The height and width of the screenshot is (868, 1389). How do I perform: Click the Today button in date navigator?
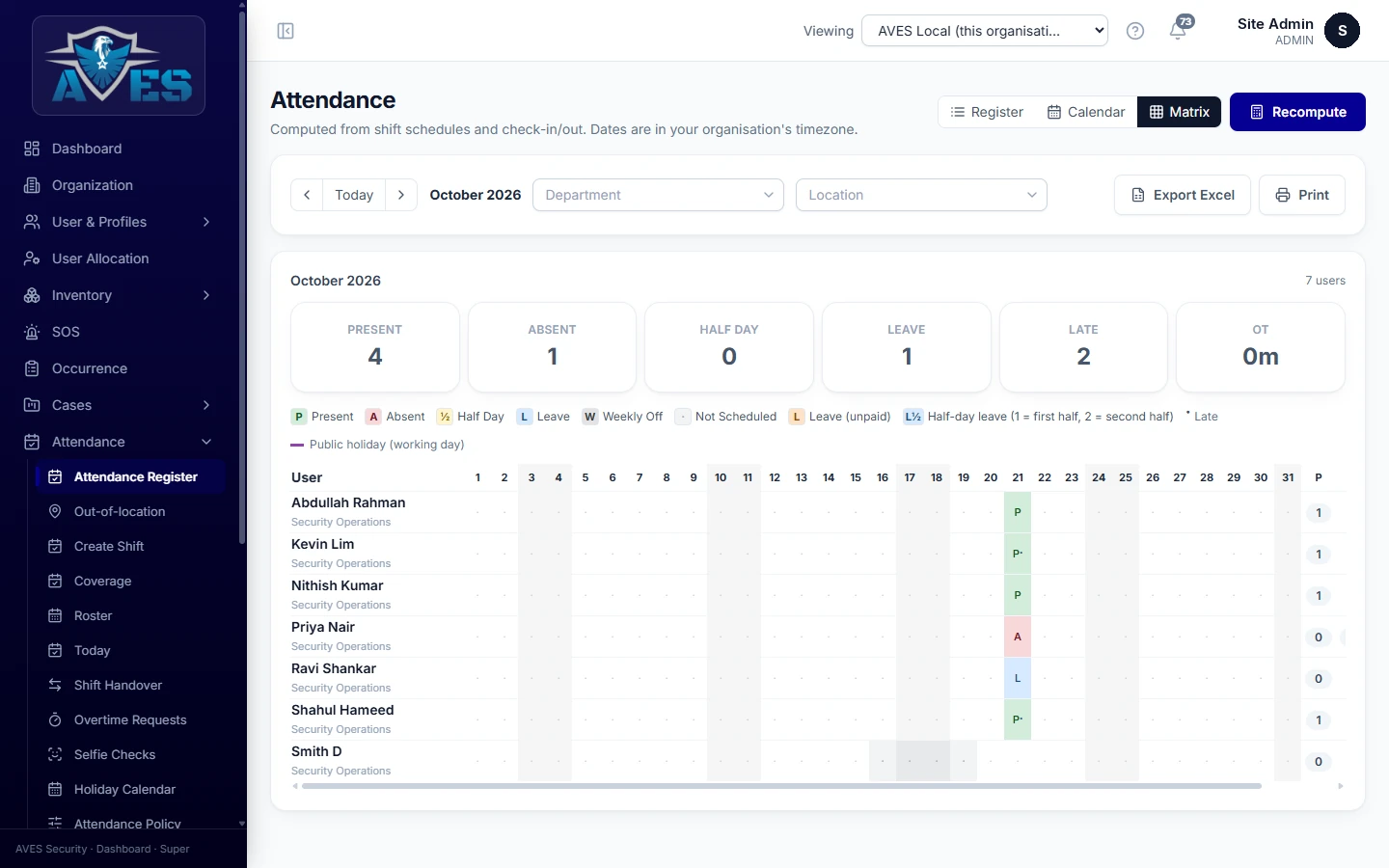tap(354, 195)
